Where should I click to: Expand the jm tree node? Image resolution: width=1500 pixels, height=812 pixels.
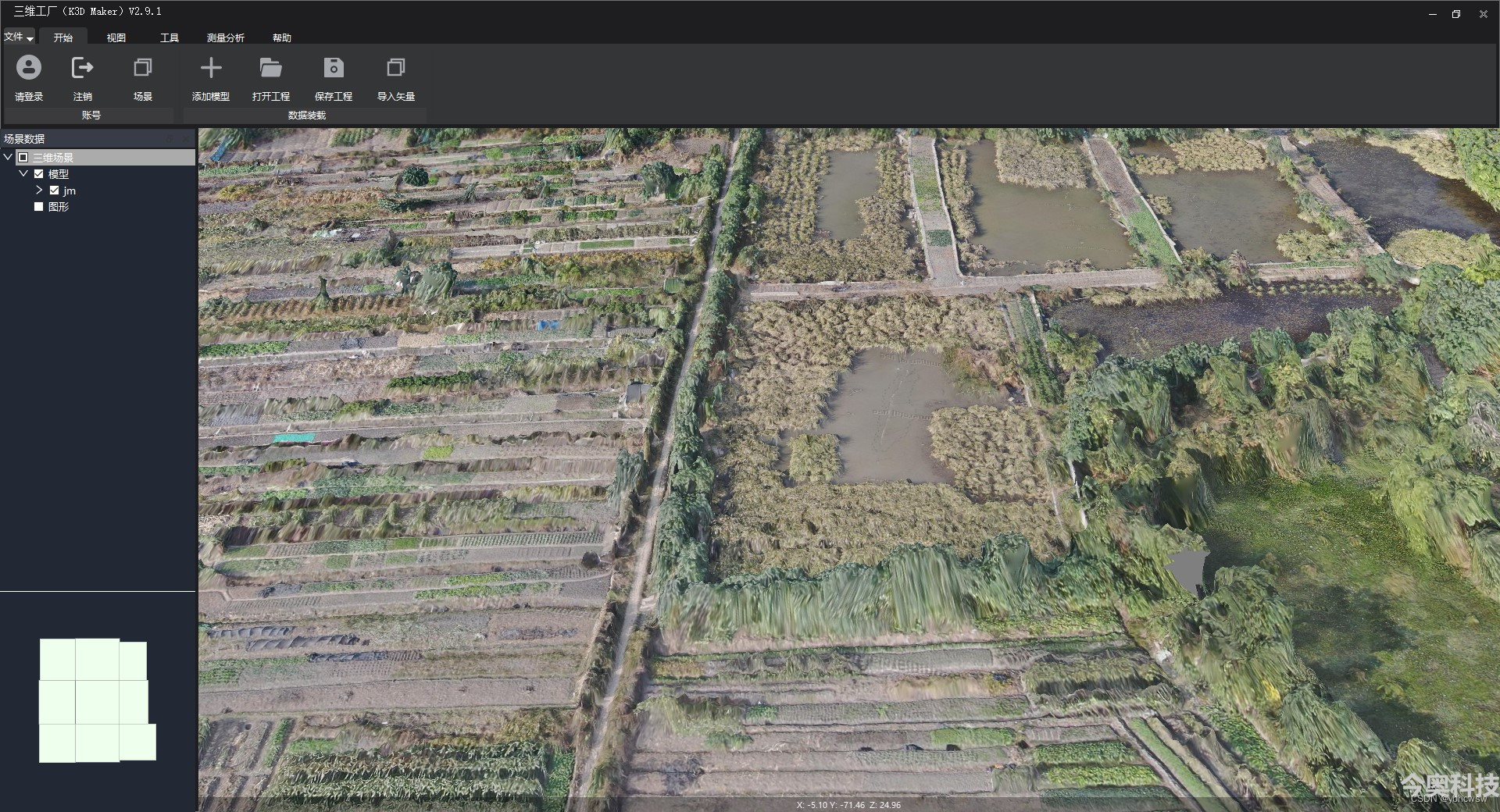(39, 190)
